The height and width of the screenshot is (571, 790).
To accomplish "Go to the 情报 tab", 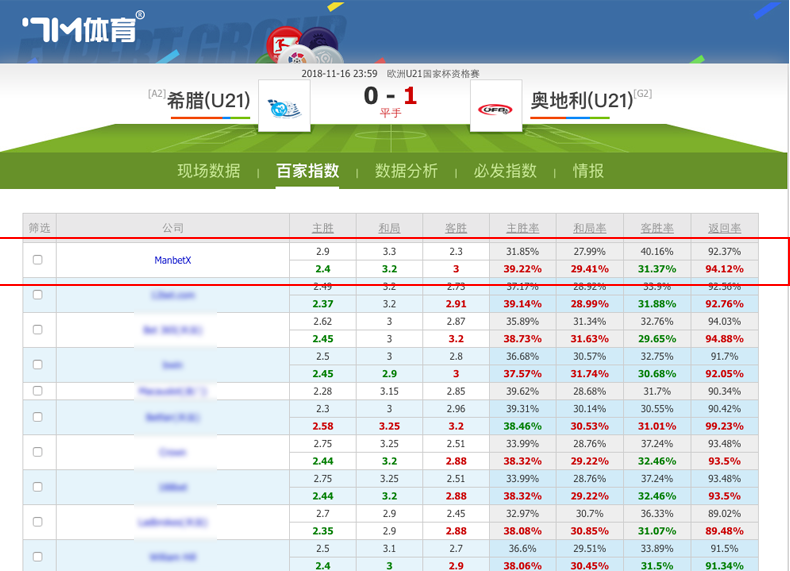I will 588,171.
